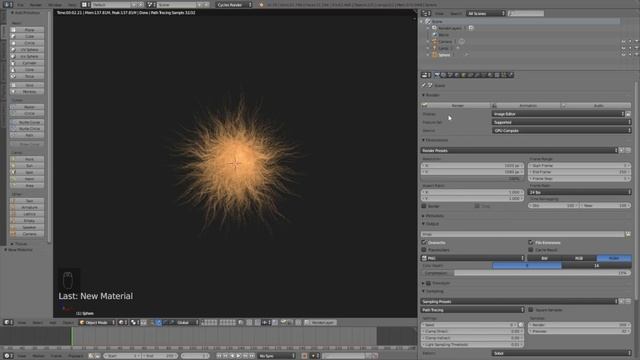Open the Render Presets dropdown
Viewport: 640px width, 360px height.
[x=519, y=150]
